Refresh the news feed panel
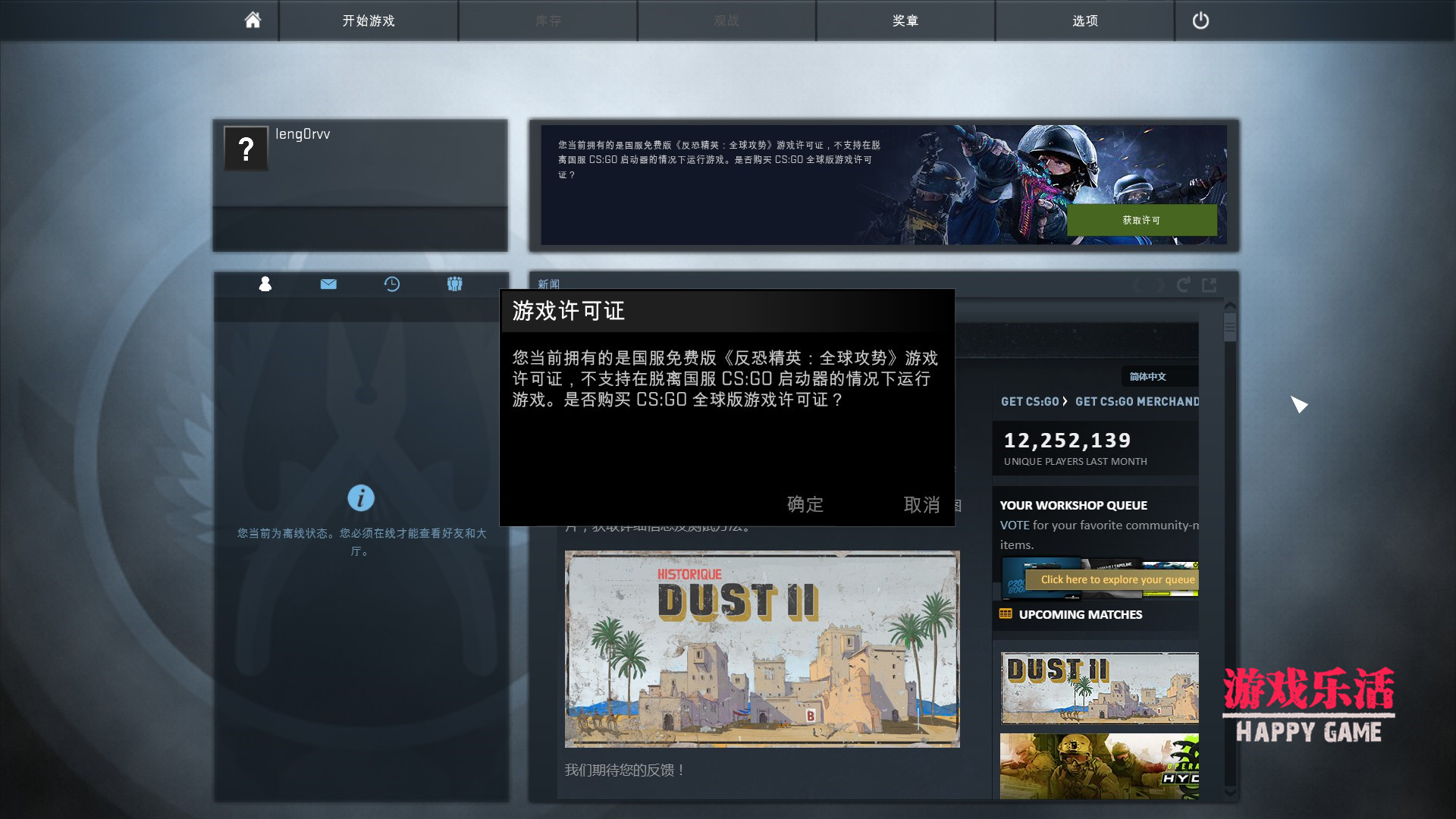The height and width of the screenshot is (819, 1456). pyautogui.click(x=1183, y=284)
